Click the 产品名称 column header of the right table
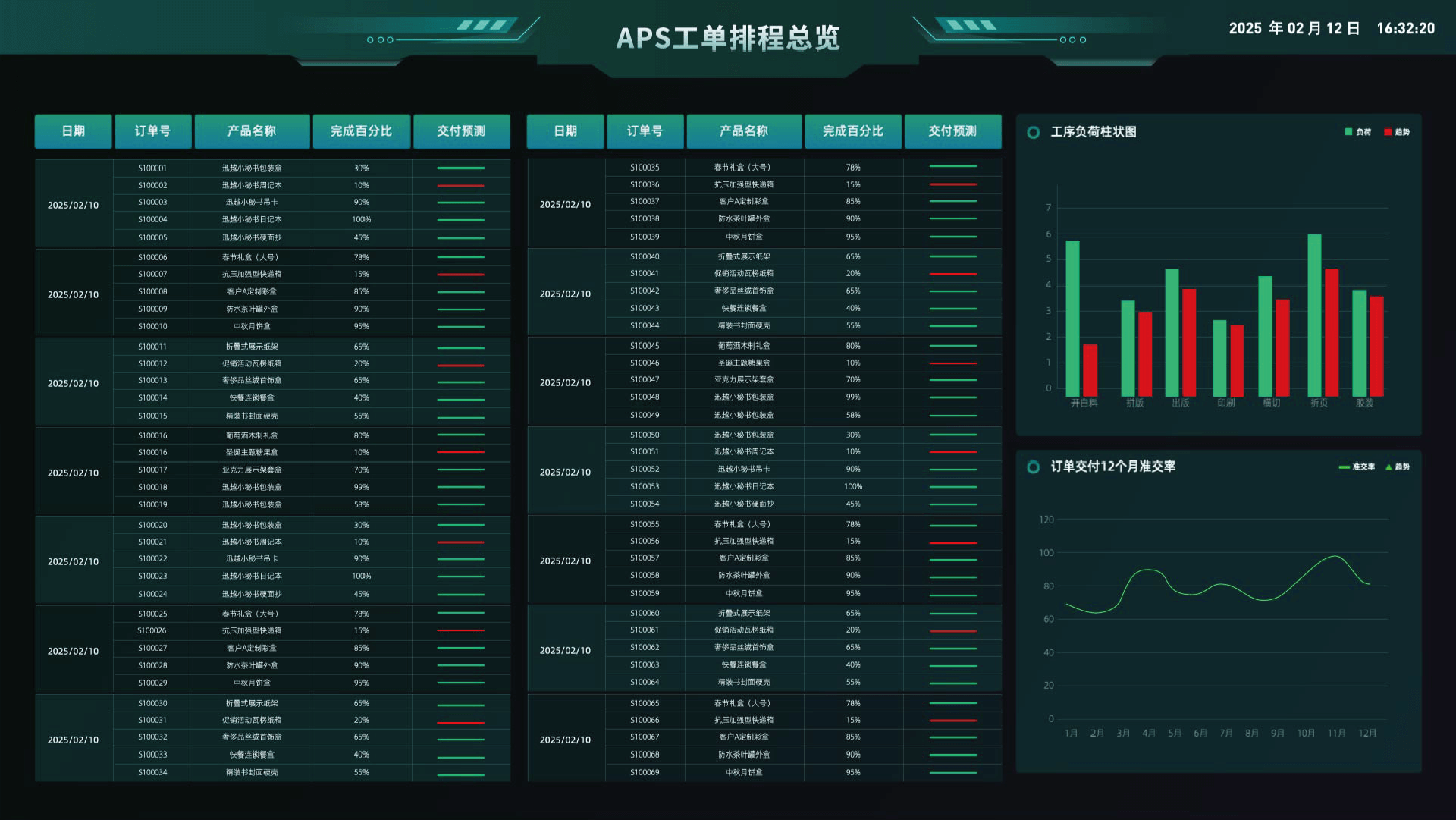The image size is (1456, 820). click(x=744, y=131)
